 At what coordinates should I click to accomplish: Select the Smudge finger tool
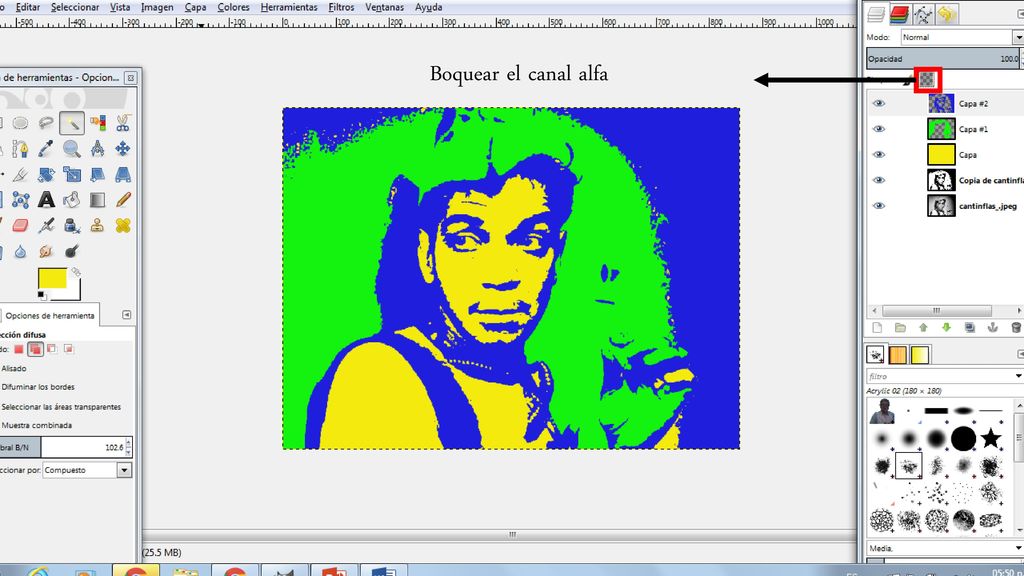46,251
